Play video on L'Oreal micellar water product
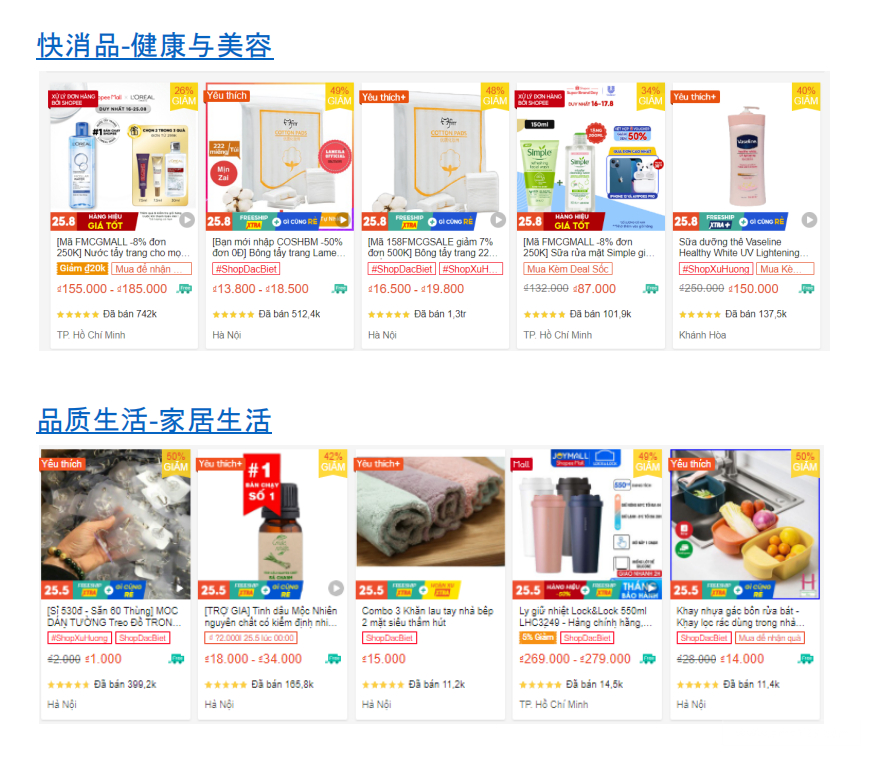The image size is (882, 766). click(x=187, y=220)
